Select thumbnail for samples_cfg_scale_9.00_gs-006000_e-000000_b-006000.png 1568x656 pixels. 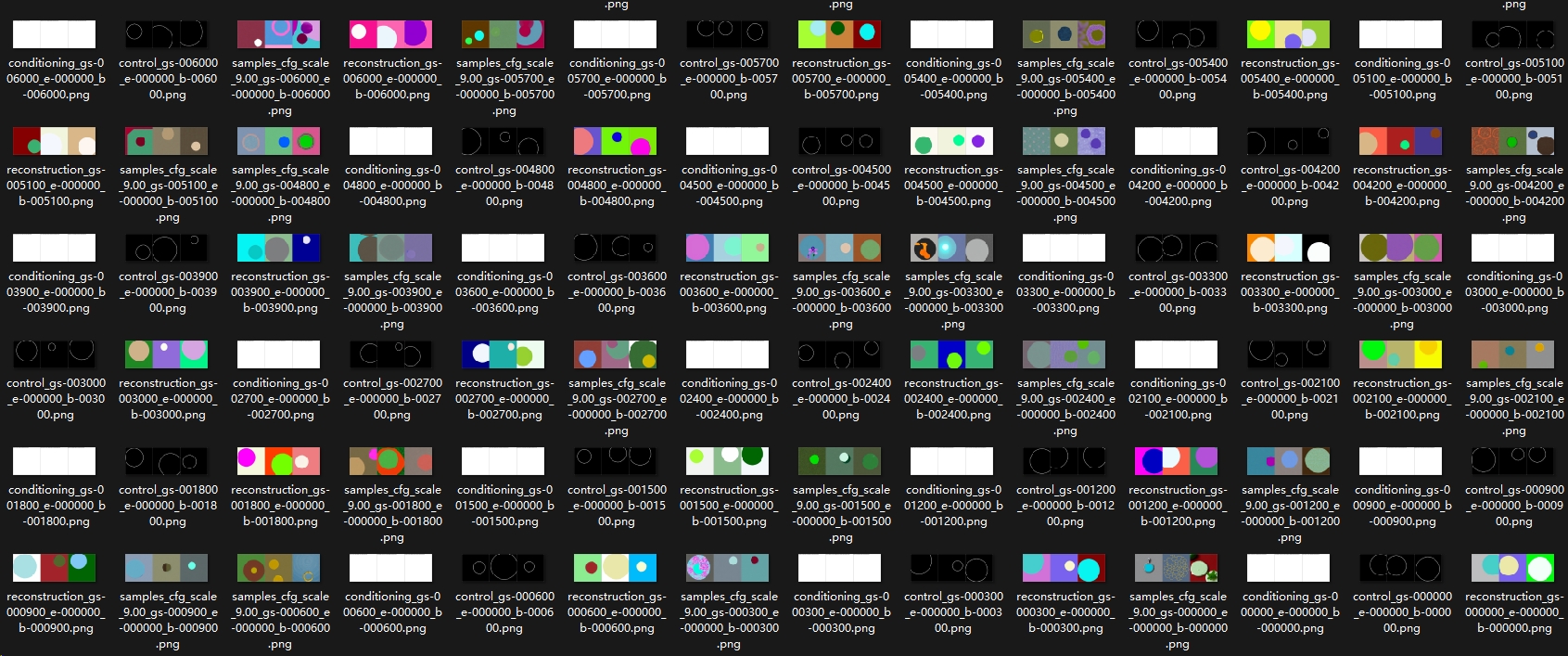pyautogui.click(x=279, y=34)
